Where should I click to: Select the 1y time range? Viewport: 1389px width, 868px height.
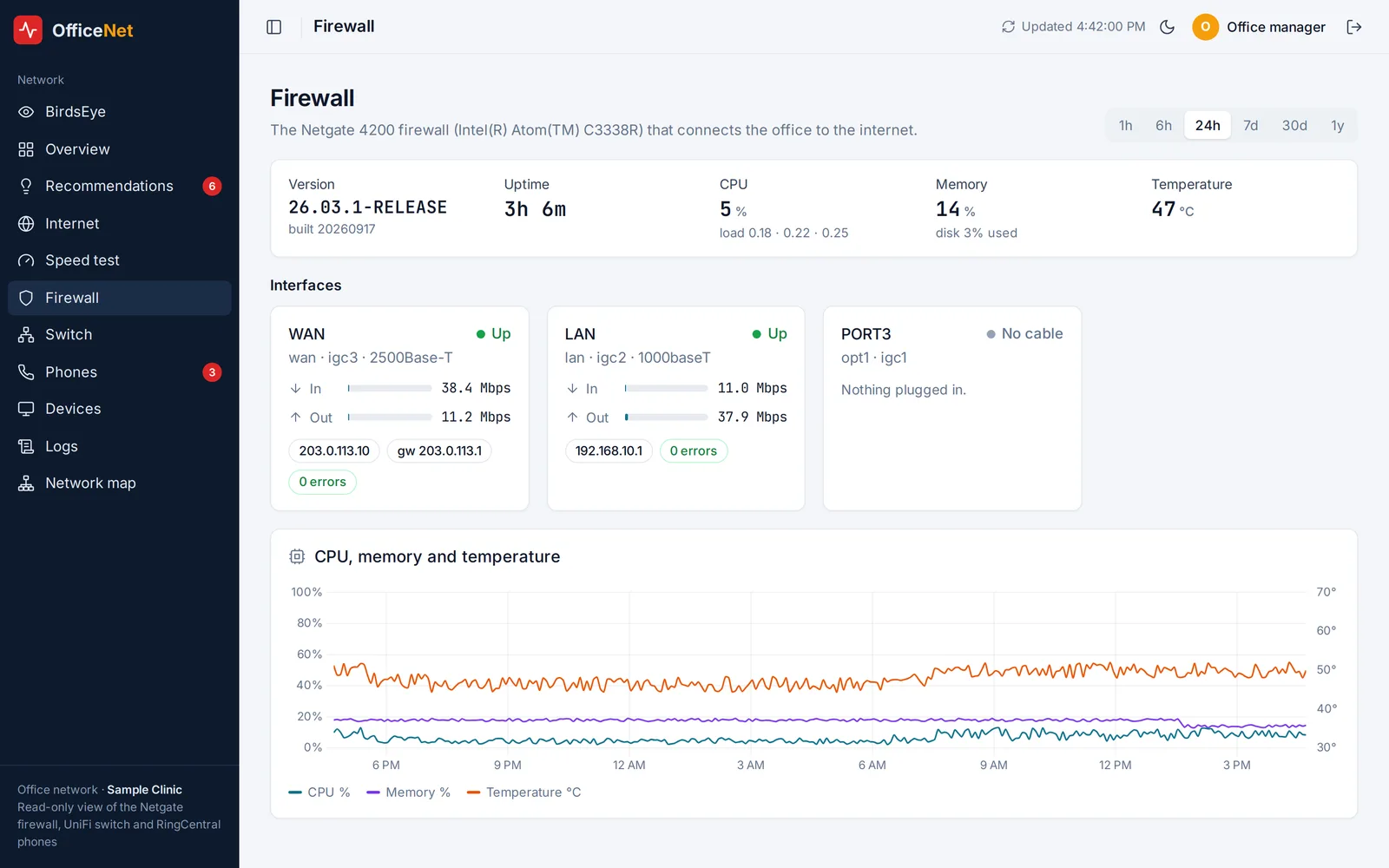pos(1337,125)
